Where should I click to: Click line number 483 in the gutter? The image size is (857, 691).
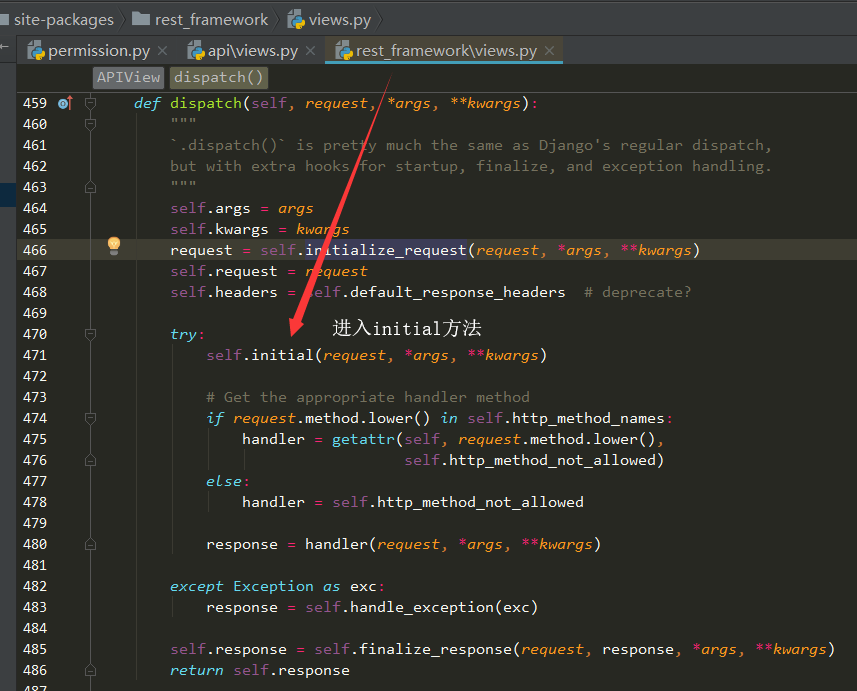pyautogui.click(x=34, y=607)
